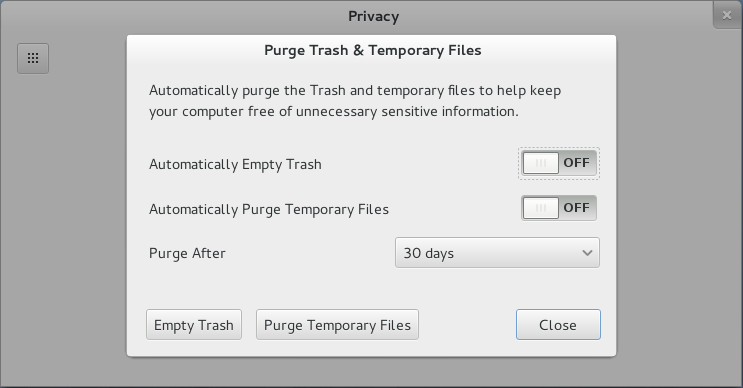Click the Purge Temporary Files button
The image size is (743, 388).
(x=337, y=325)
